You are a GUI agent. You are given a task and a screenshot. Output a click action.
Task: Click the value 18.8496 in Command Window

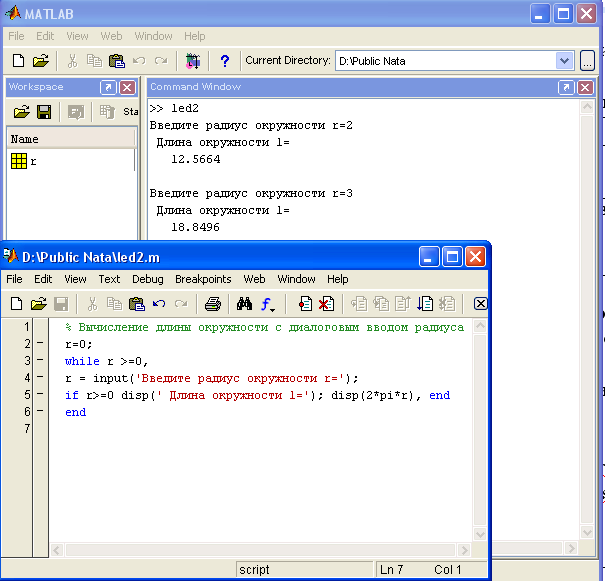coord(196,227)
